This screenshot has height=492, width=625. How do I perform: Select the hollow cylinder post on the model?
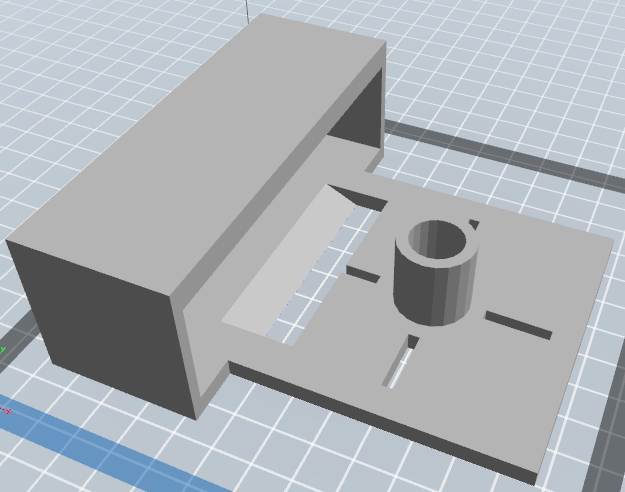436,272
